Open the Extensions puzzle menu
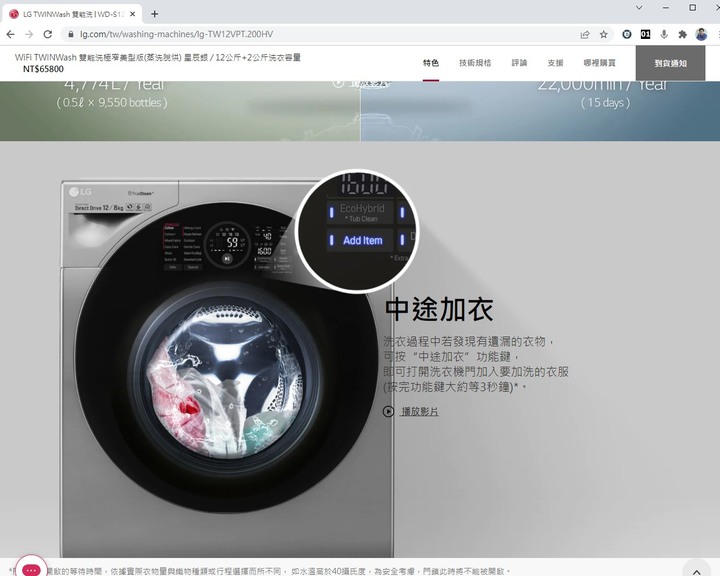 (x=682, y=34)
